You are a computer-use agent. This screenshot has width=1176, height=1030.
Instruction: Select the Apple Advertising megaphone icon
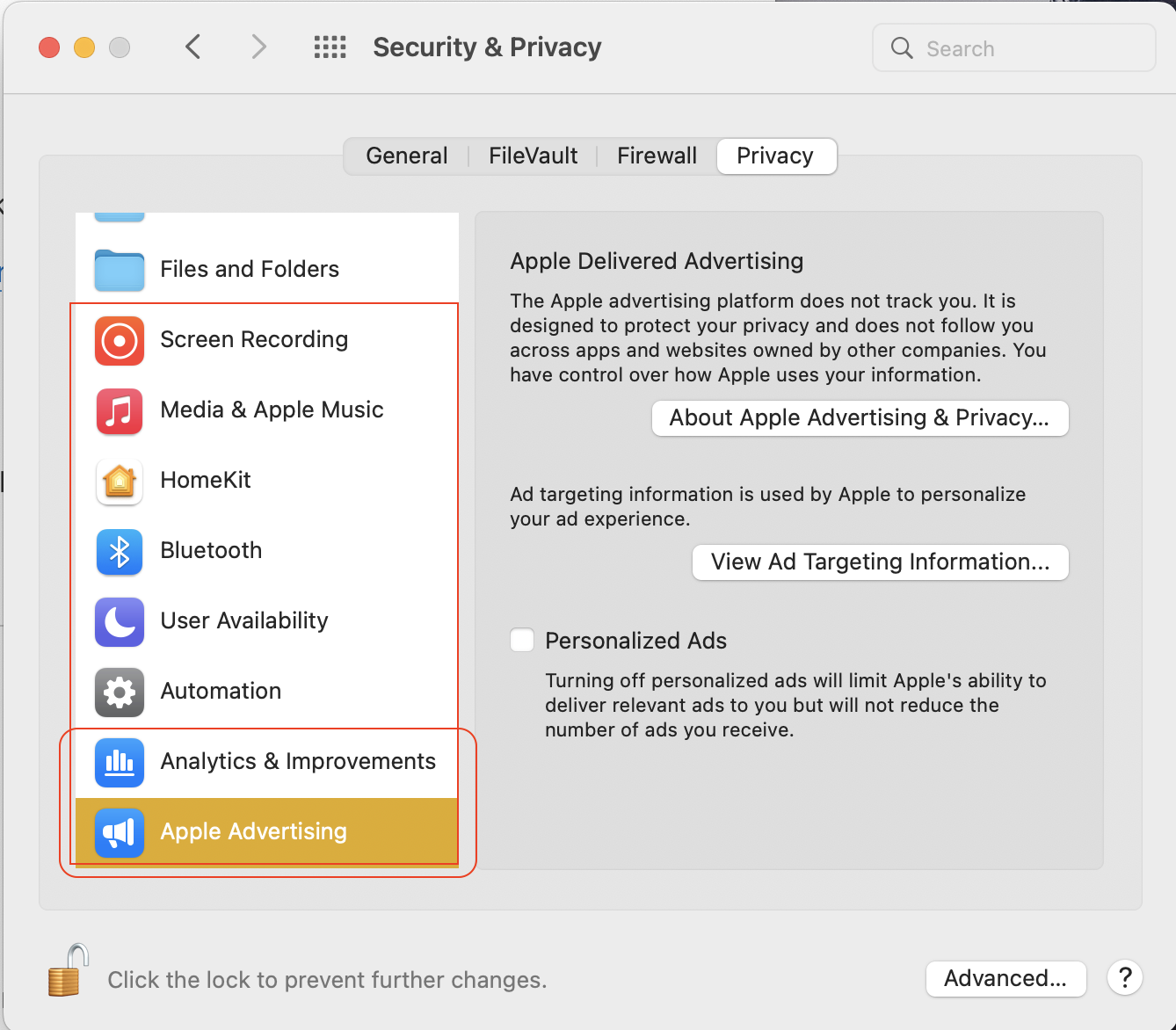pos(120,832)
